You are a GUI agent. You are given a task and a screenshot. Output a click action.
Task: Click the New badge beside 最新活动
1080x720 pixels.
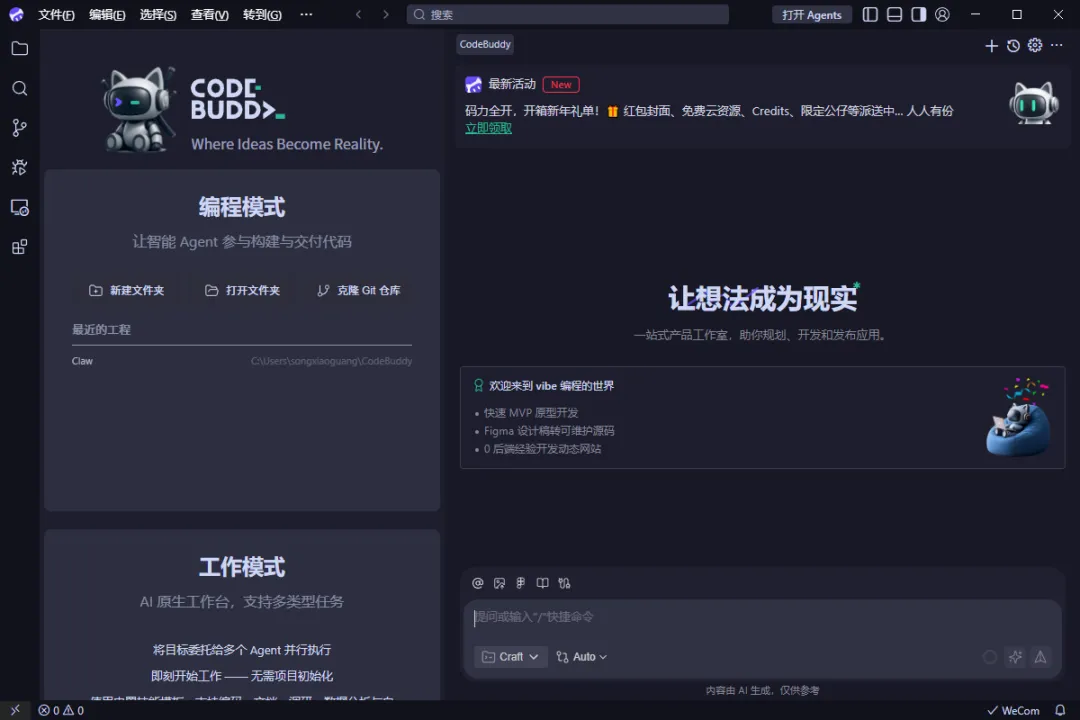pyautogui.click(x=561, y=85)
